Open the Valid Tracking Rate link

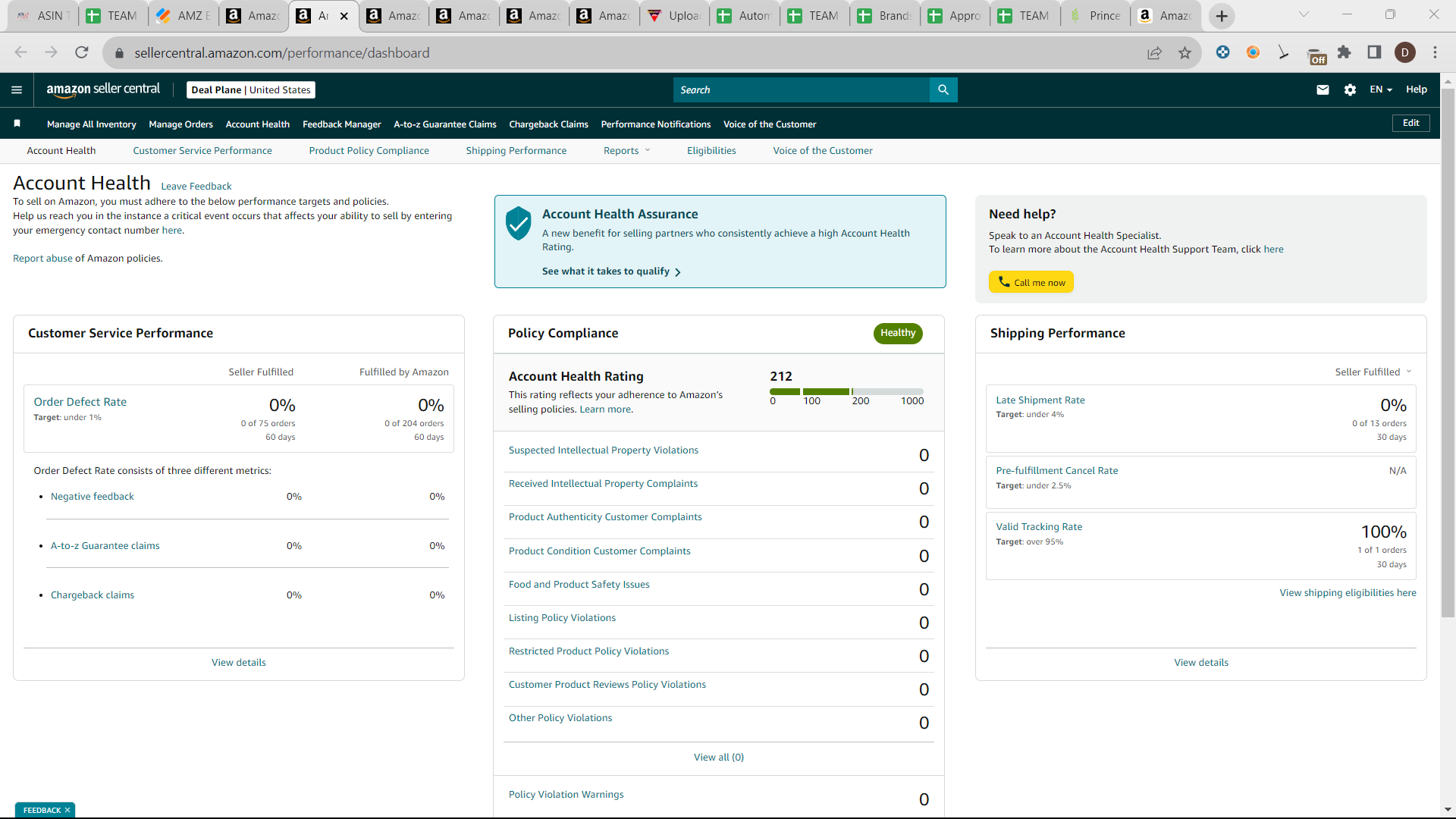click(1039, 527)
